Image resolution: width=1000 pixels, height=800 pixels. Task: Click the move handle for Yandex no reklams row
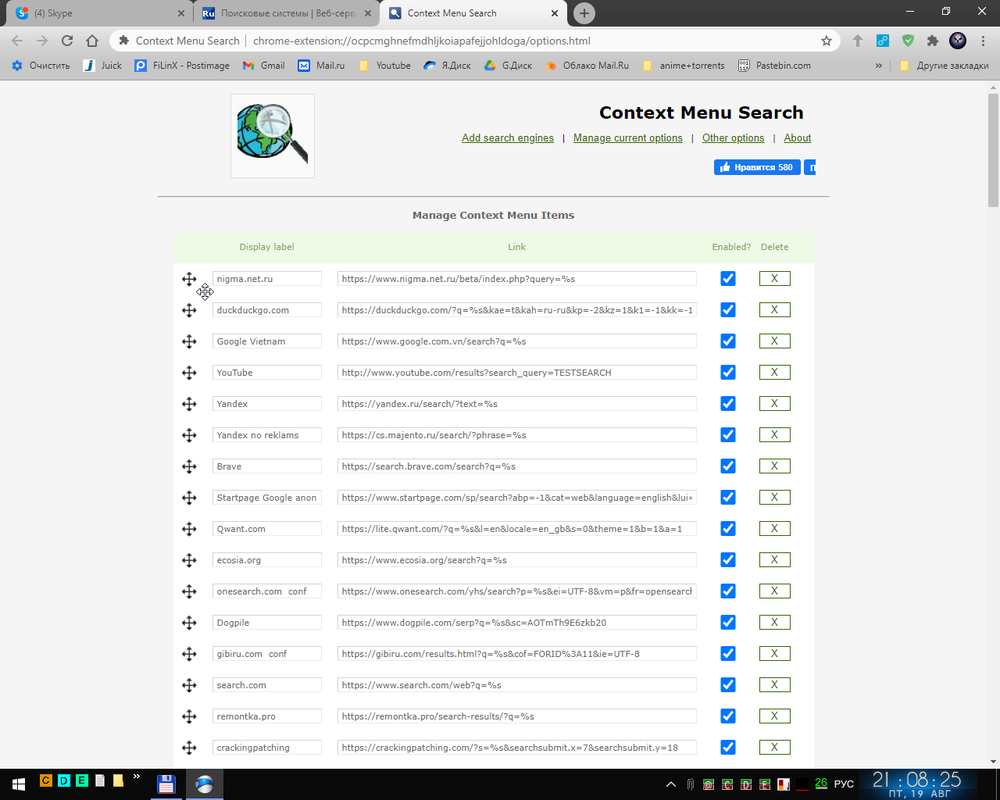pos(189,435)
